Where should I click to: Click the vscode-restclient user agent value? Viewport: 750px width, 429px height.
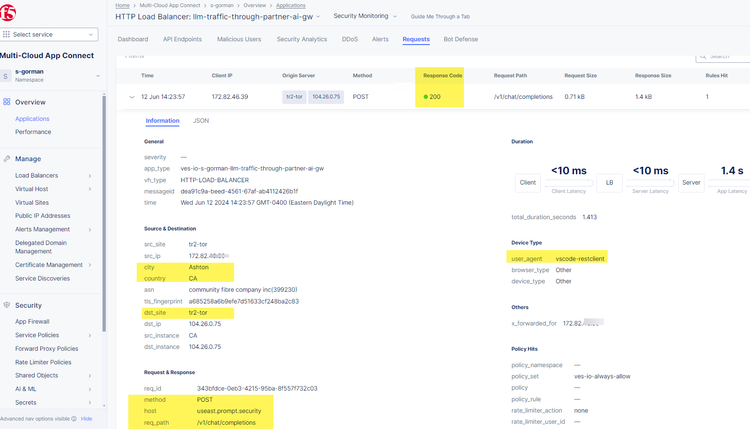point(580,259)
